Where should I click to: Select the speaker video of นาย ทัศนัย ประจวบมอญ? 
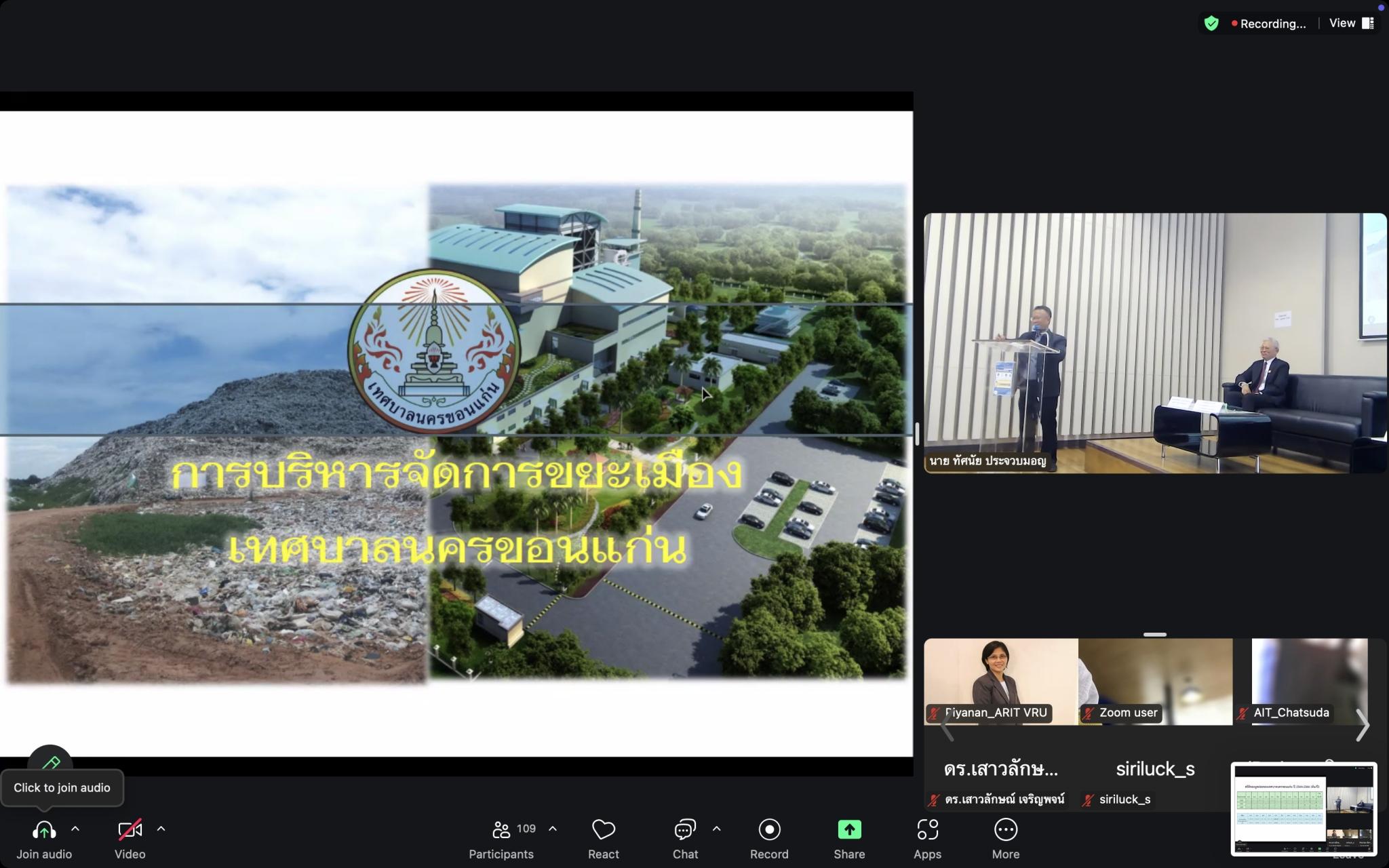pyautogui.click(x=1155, y=343)
